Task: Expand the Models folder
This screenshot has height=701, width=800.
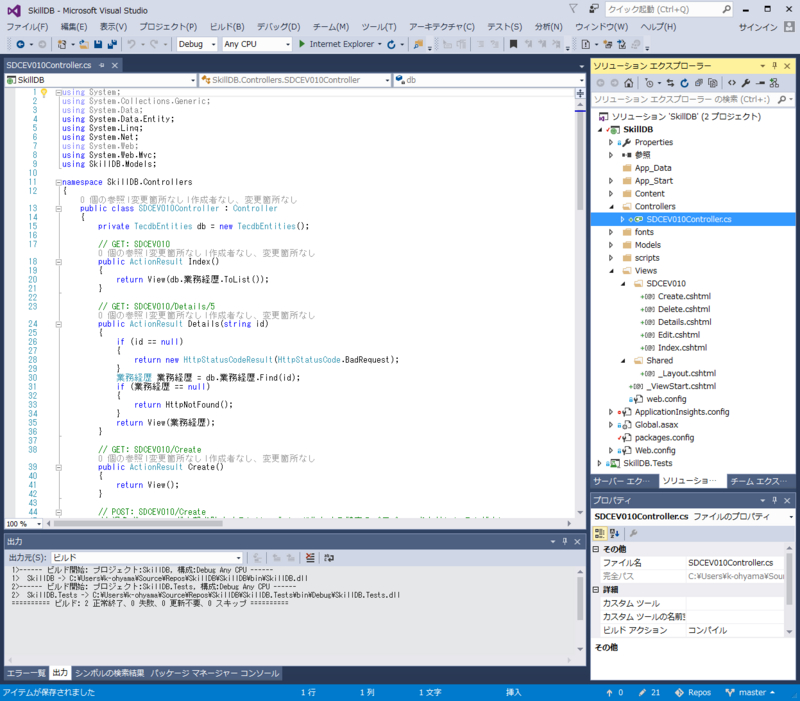Action: point(611,245)
